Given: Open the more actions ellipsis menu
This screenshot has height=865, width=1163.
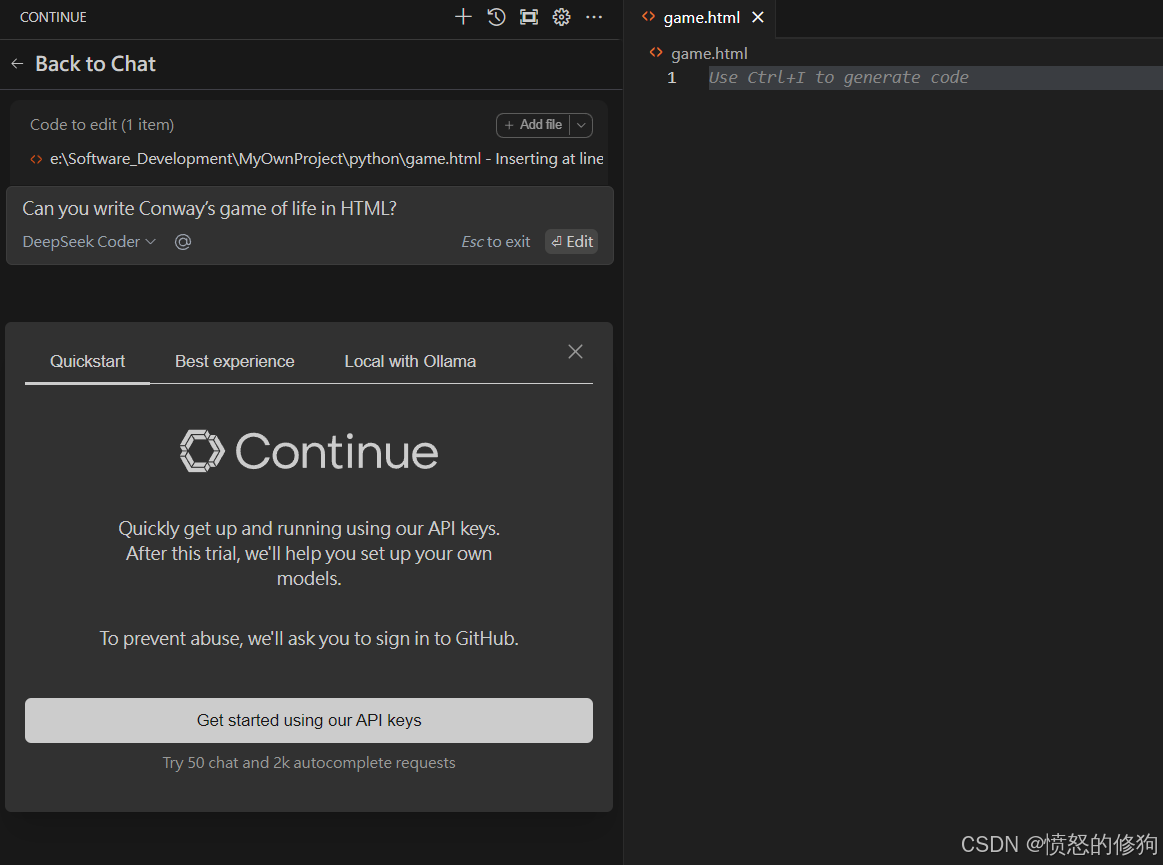Looking at the screenshot, I should coord(594,16).
